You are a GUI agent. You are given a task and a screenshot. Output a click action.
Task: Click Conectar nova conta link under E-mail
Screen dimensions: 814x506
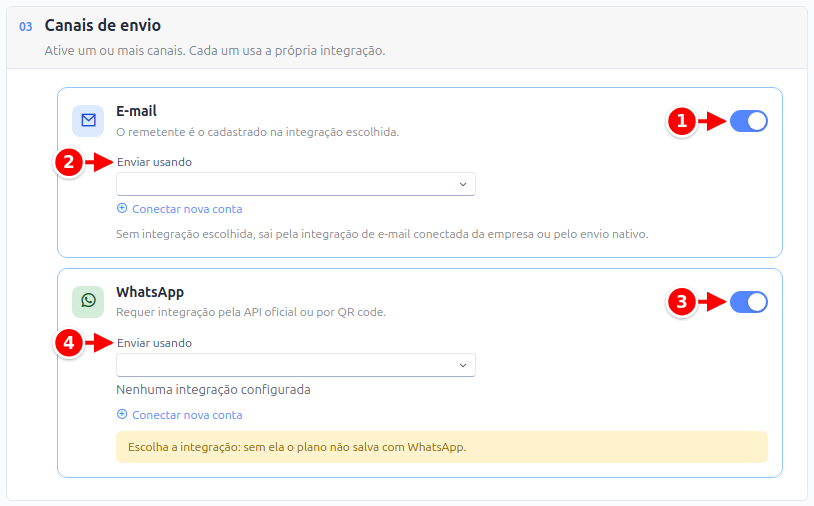pyautogui.click(x=187, y=209)
